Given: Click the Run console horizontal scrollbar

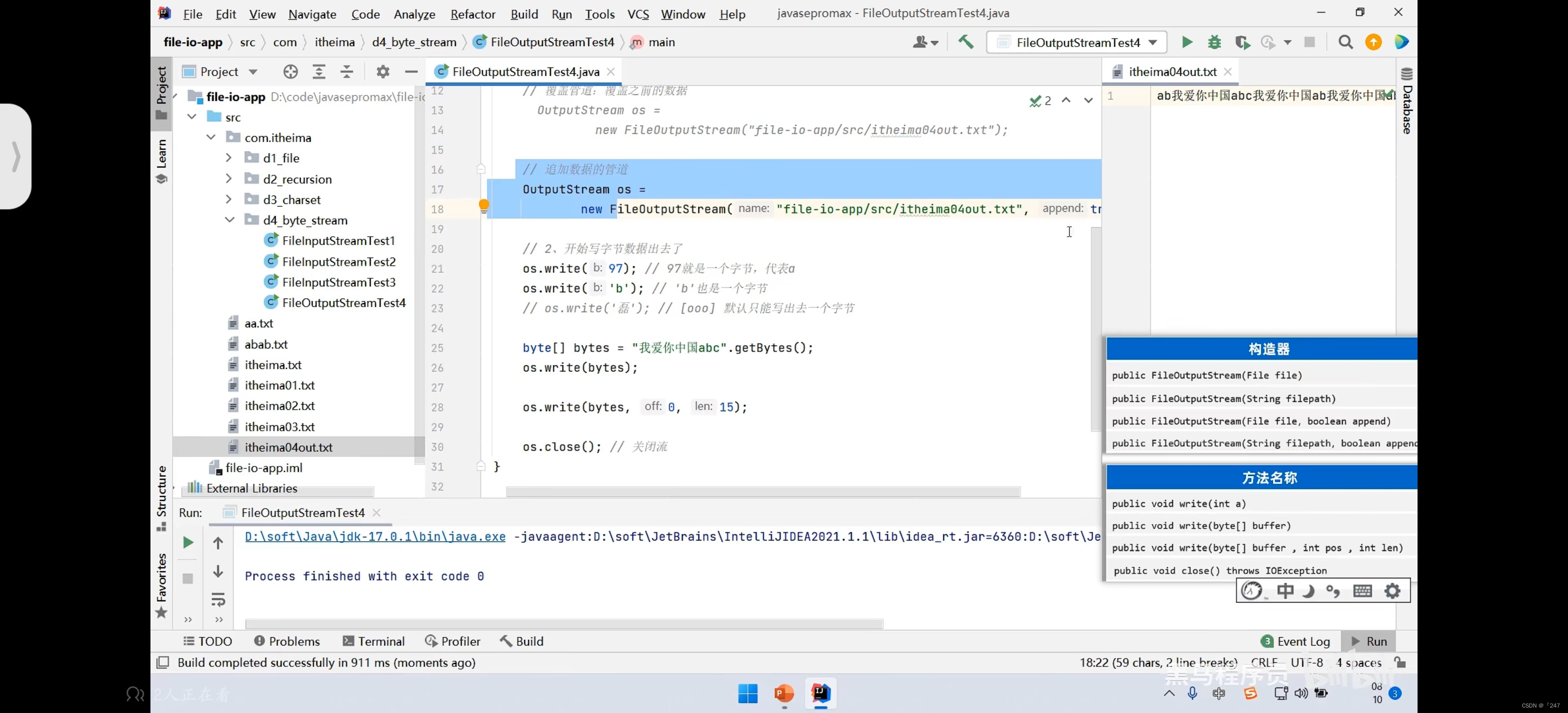Looking at the screenshot, I should pyautogui.click(x=564, y=623).
